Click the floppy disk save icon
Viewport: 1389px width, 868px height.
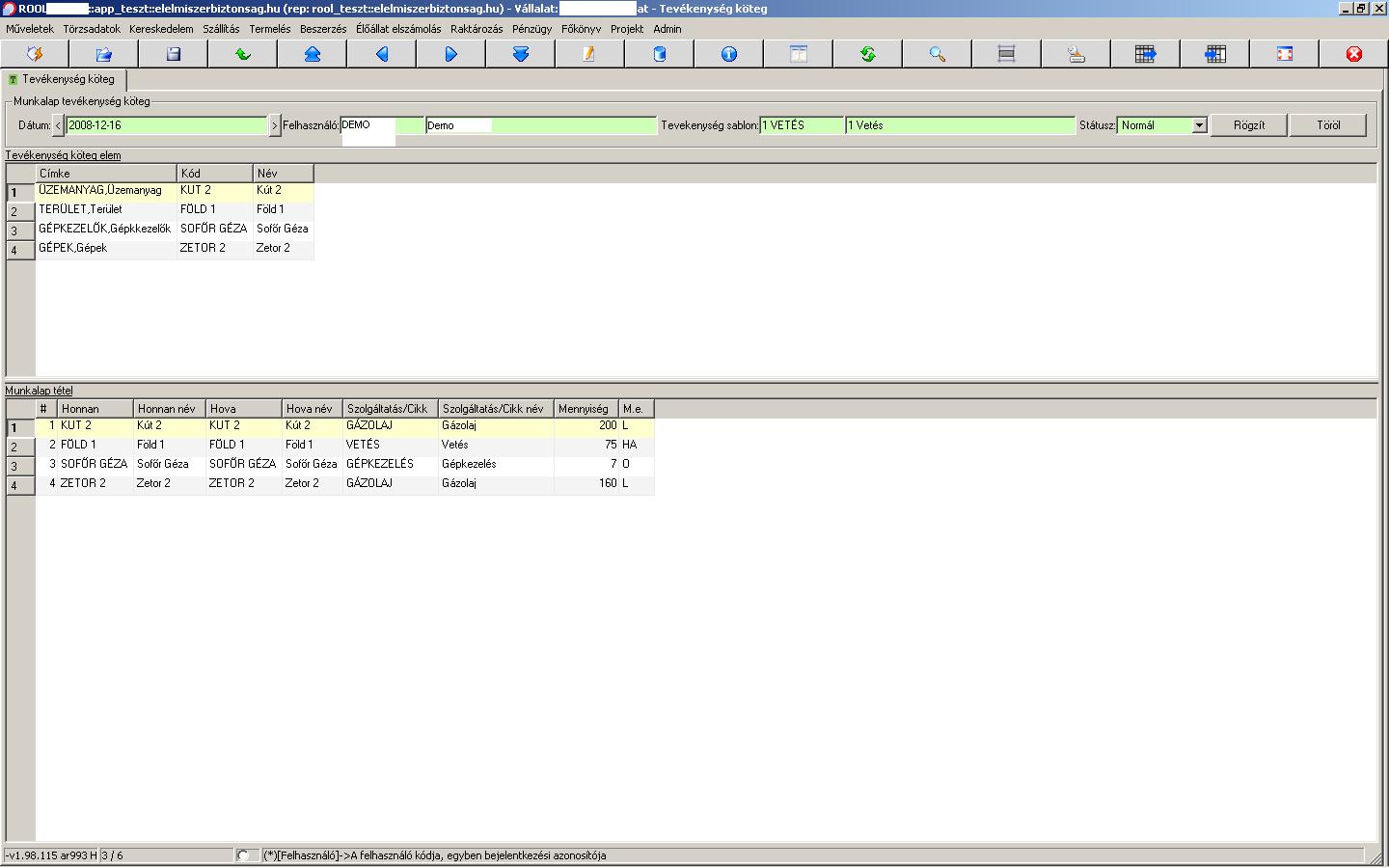coord(174,54)
